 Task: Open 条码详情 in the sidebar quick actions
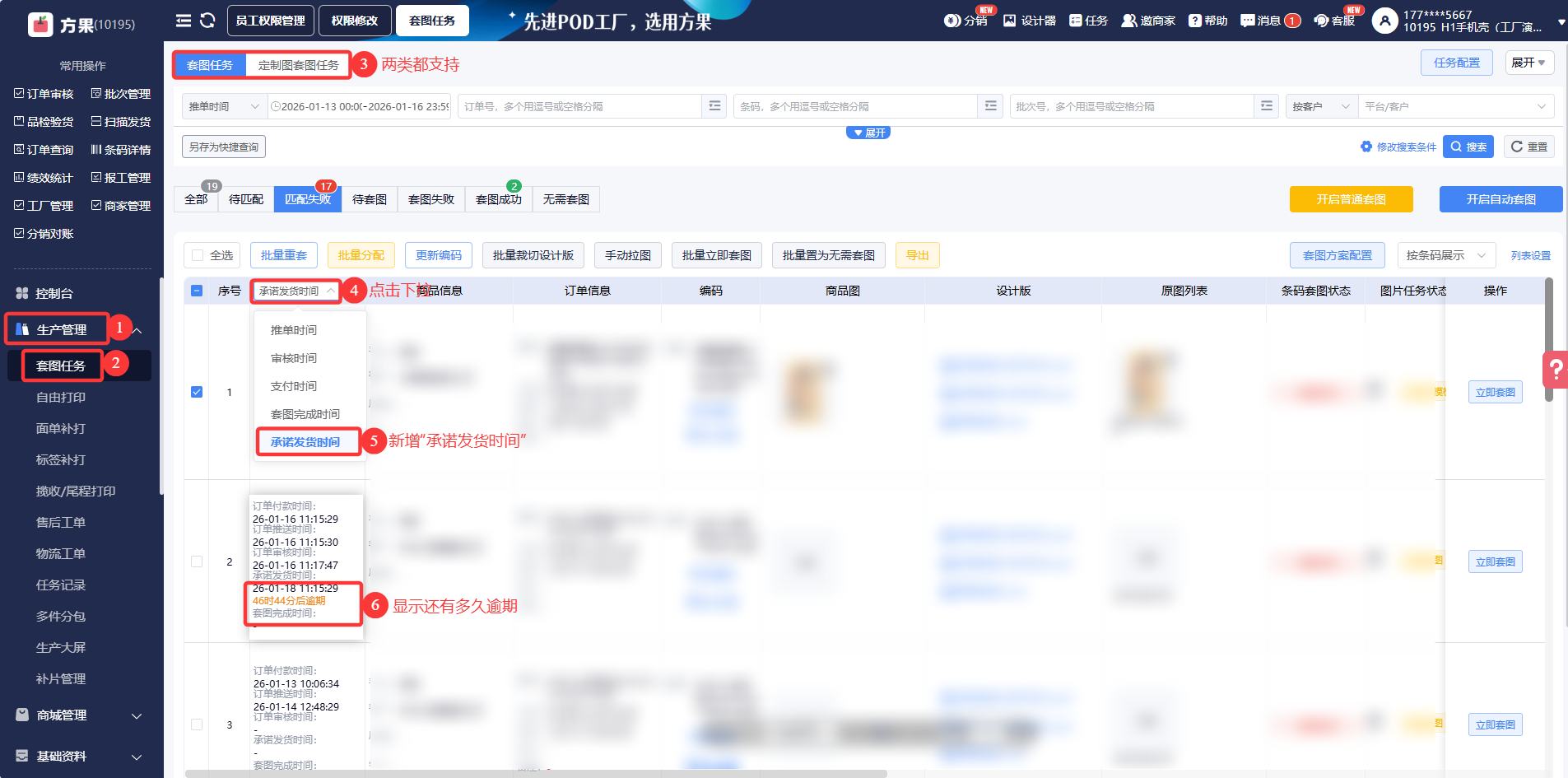tap(121, 149)
